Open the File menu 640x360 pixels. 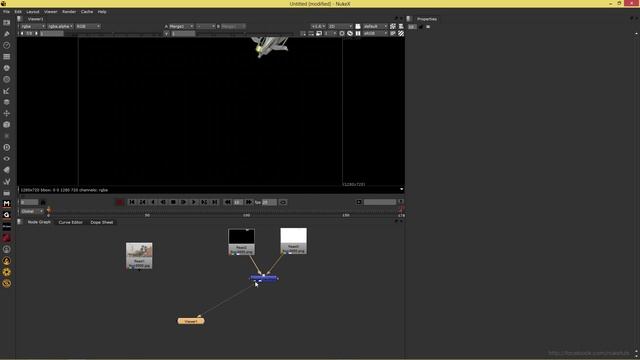coord(6,11)
